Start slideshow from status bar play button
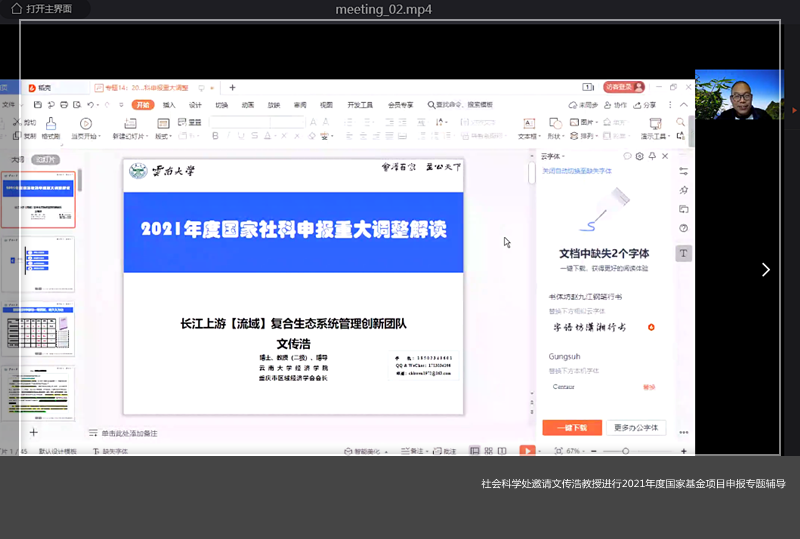800x539 pixels. (x=527, y=451)
